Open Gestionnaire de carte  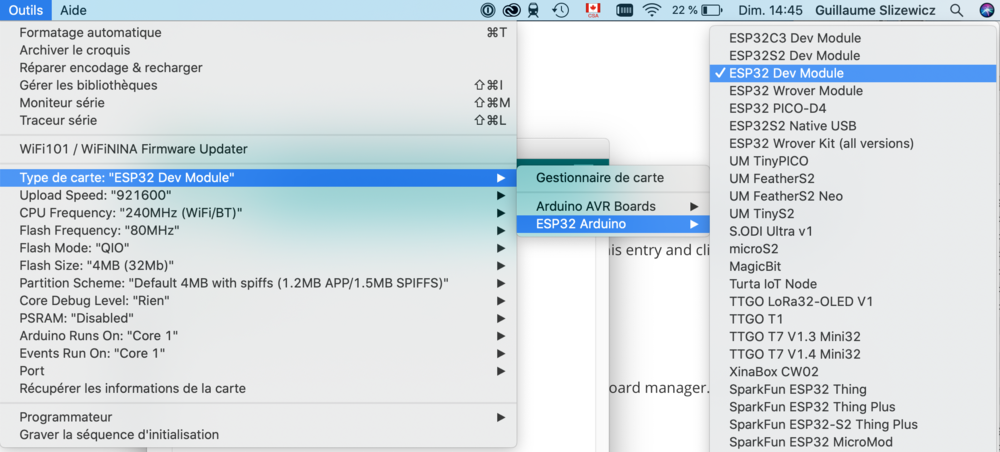pos(613,178)
